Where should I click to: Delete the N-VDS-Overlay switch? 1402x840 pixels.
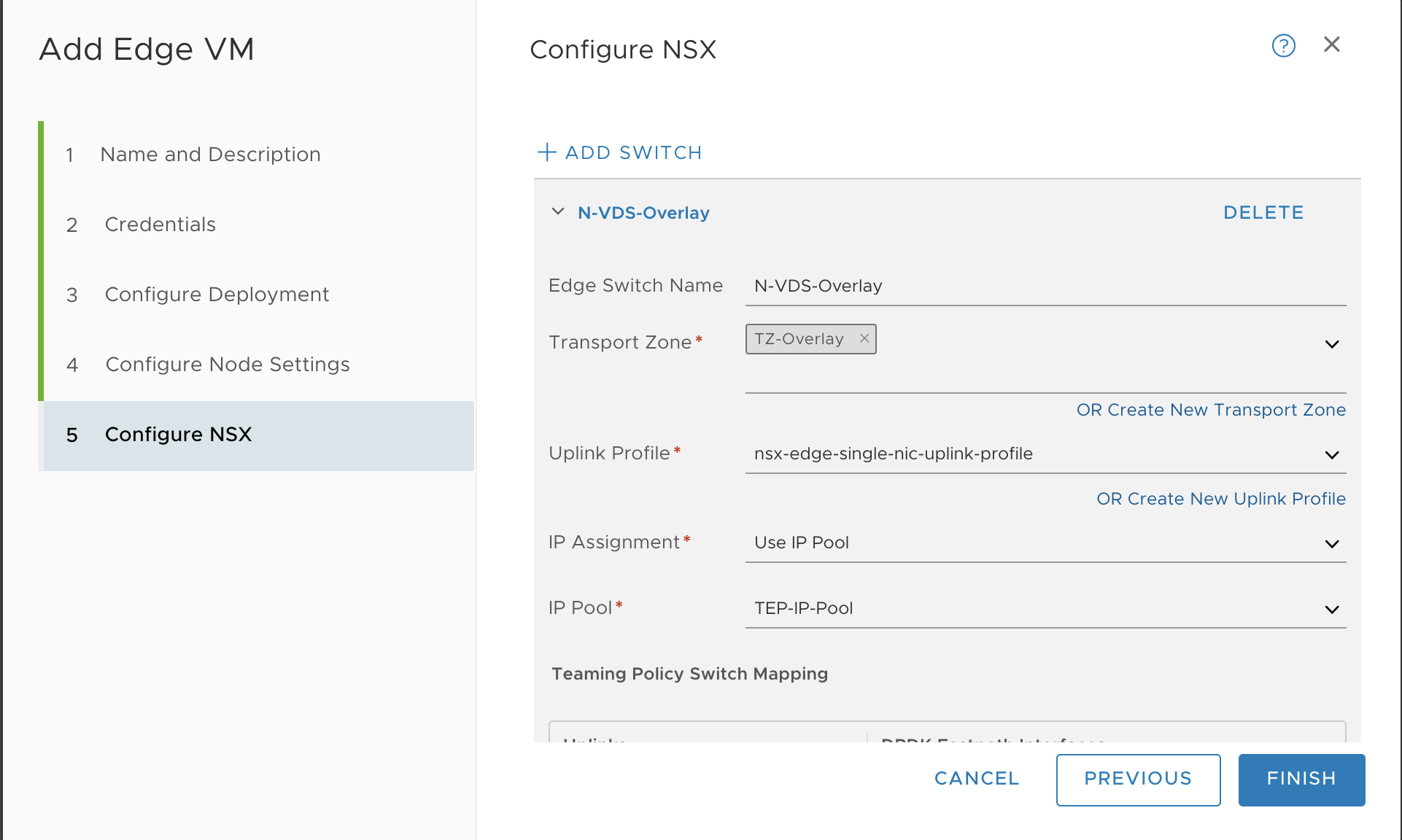(1263, 212)
